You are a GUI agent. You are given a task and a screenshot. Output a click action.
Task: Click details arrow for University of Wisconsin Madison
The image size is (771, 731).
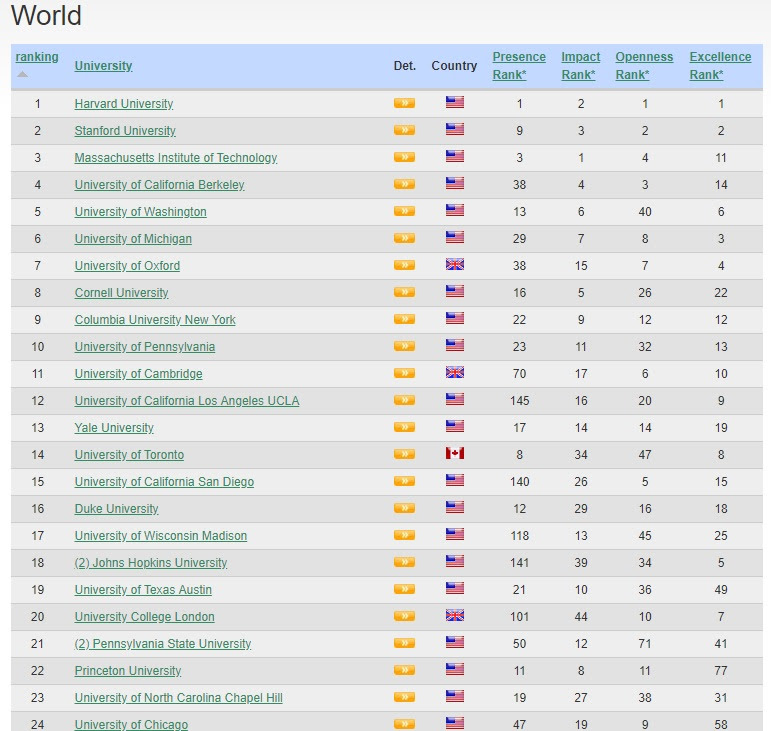coord(404,535)
